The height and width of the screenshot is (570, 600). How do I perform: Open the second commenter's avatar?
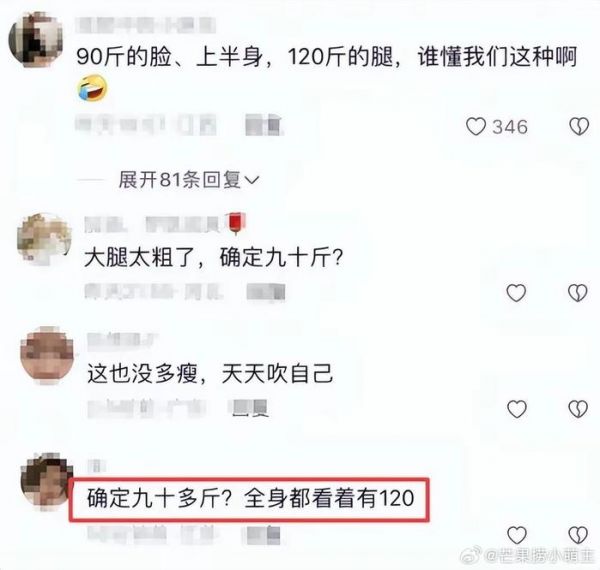(44, 240)
